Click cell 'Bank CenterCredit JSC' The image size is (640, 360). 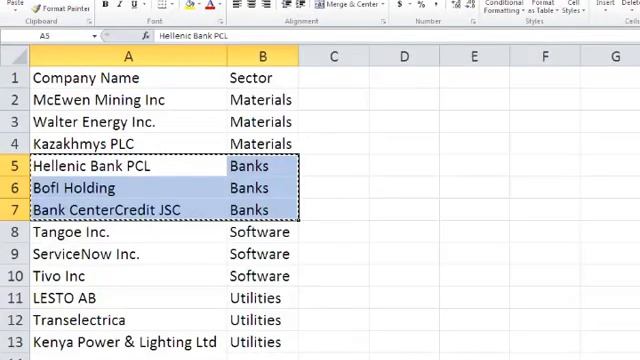click(128, 210)
